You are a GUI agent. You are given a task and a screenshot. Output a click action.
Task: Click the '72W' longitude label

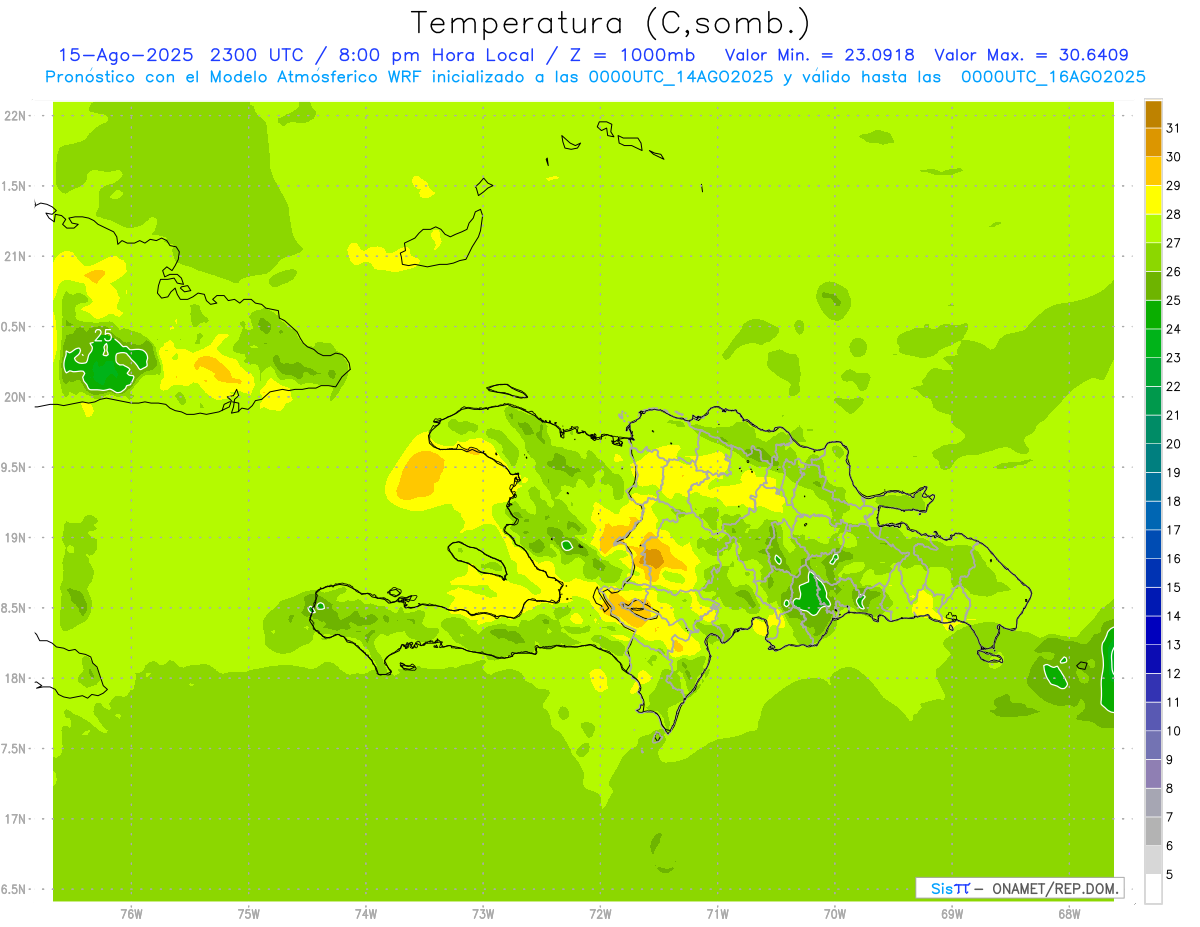click(600, 914)
